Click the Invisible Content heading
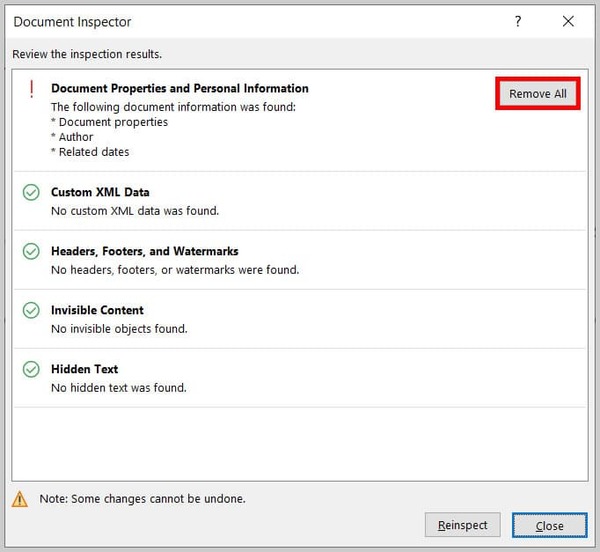The width and height of the screenshot is (600, 552). (x=97, y=310)
